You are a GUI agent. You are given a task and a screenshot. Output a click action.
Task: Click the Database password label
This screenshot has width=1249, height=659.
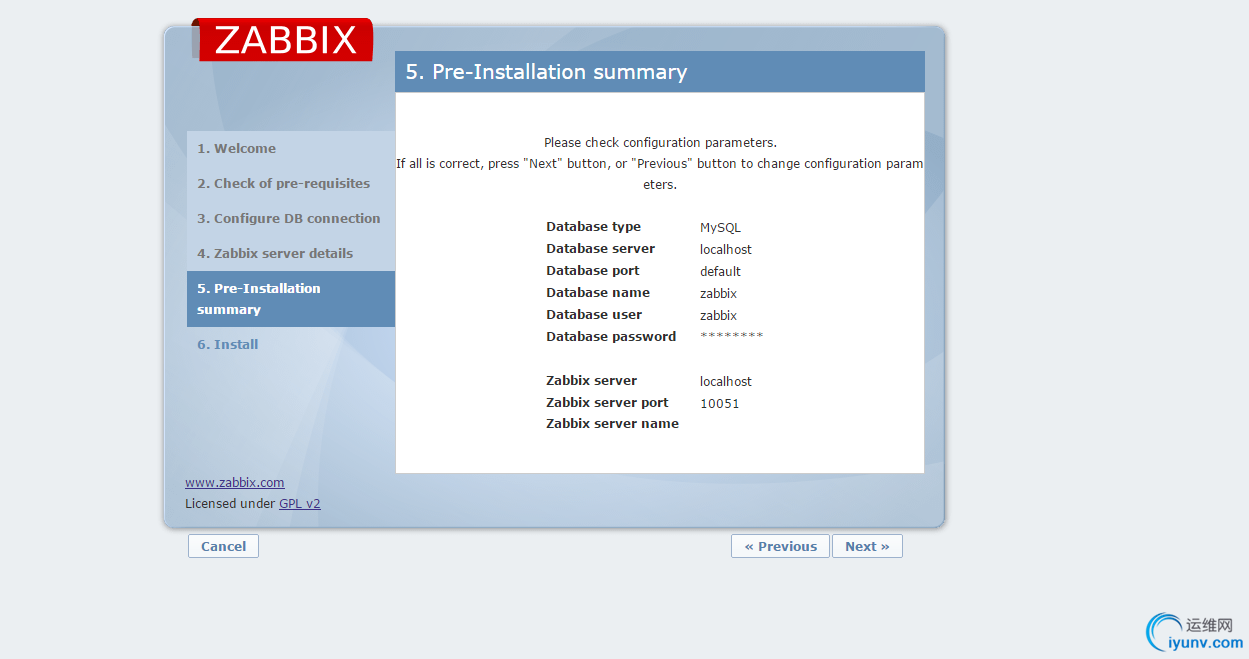click(611, 337)
